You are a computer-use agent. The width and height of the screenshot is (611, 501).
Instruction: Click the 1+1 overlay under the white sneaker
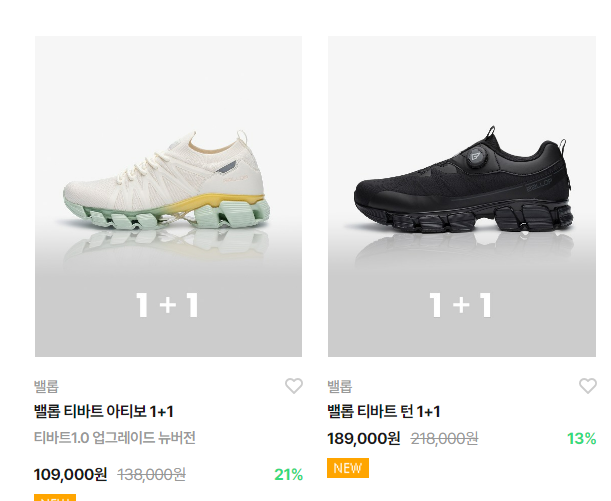click(x=168, y=306)
